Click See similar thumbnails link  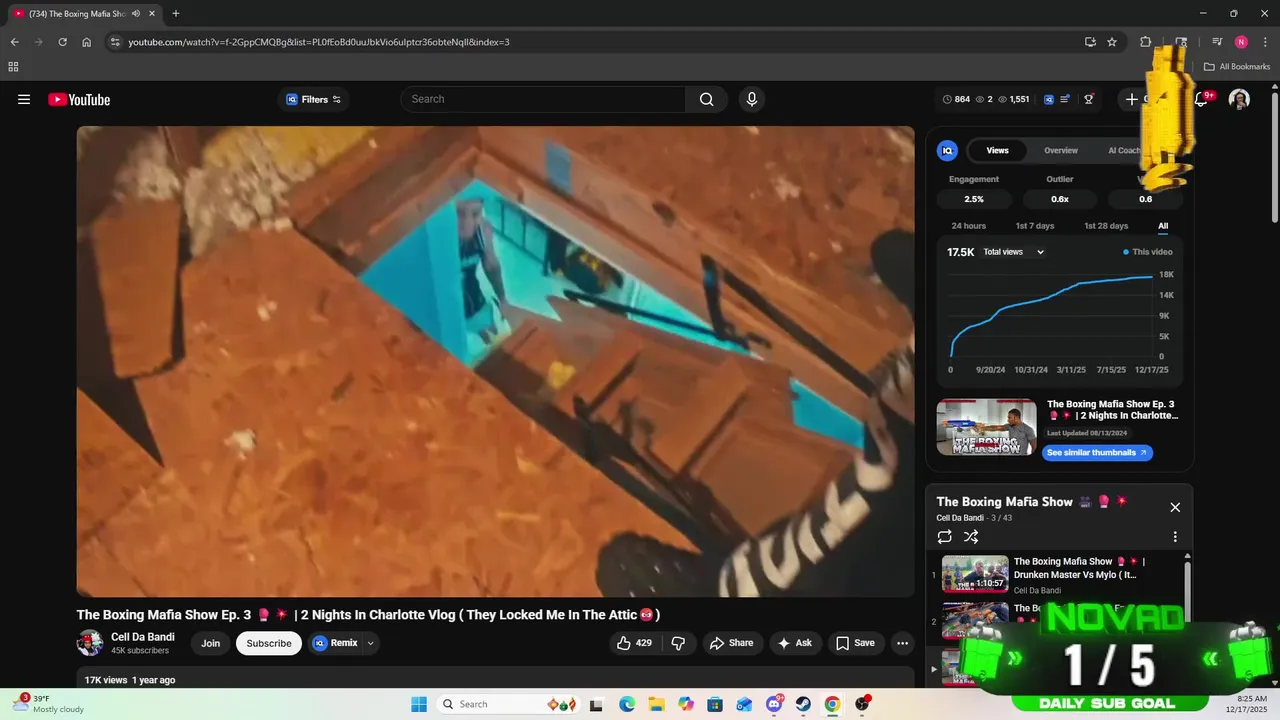coord(1097,453)
